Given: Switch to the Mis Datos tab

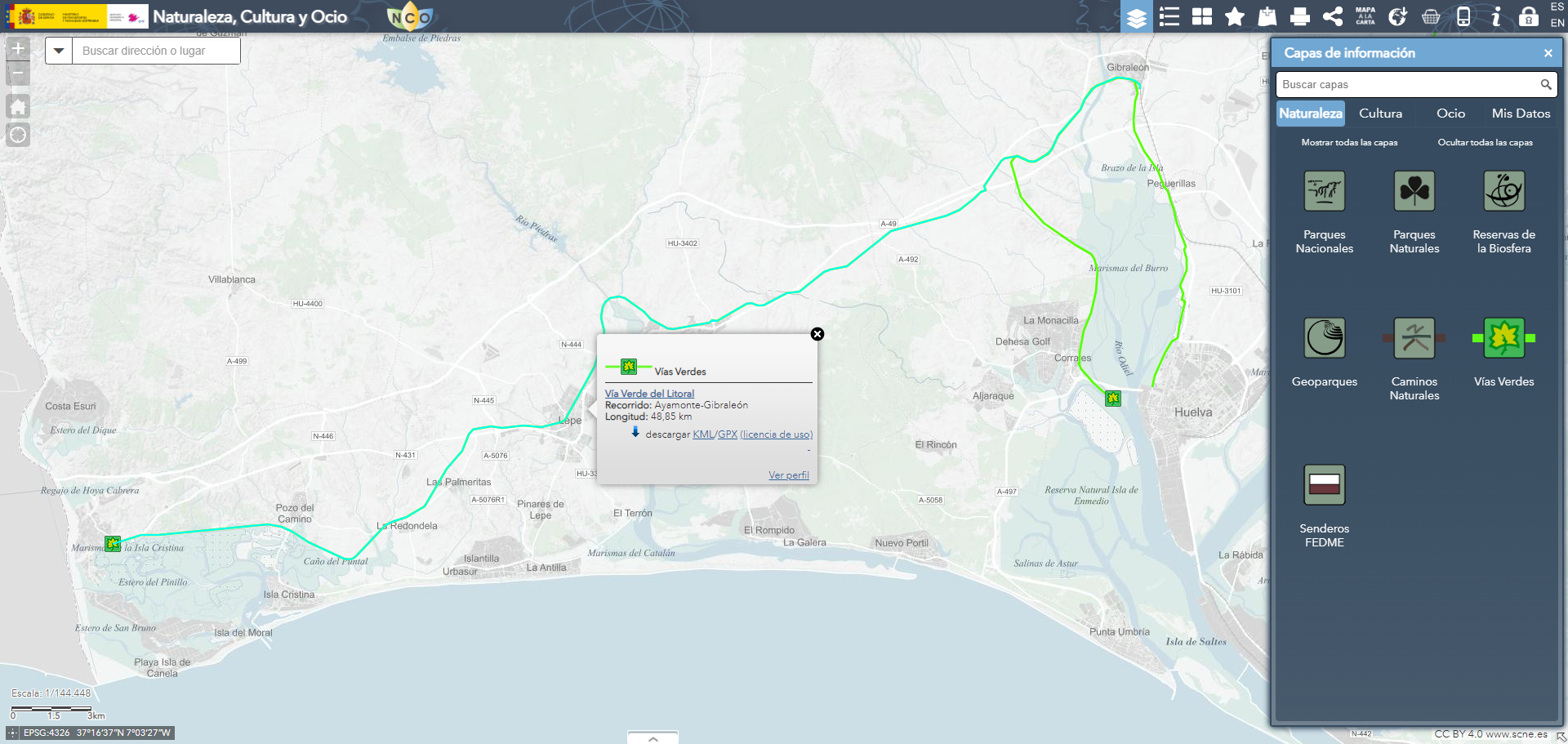Looking at the screenshot, I should click(x=1521, y=114).
